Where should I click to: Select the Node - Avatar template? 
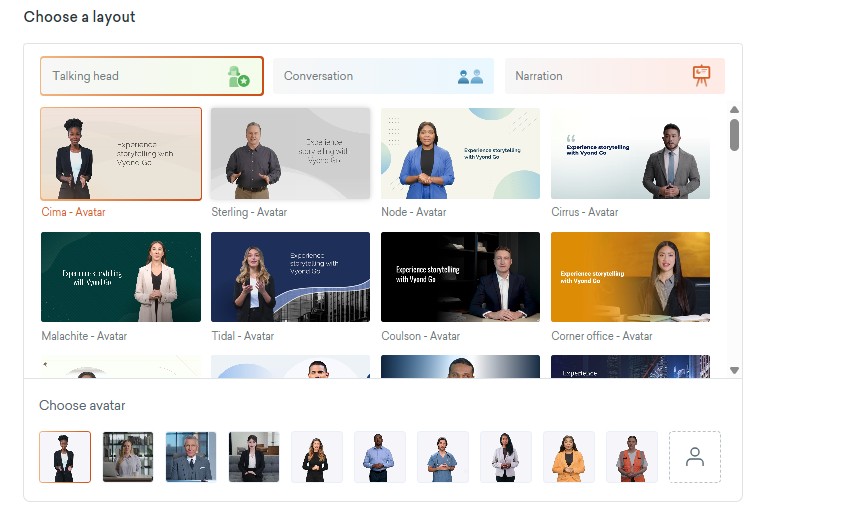pos(460,154)
